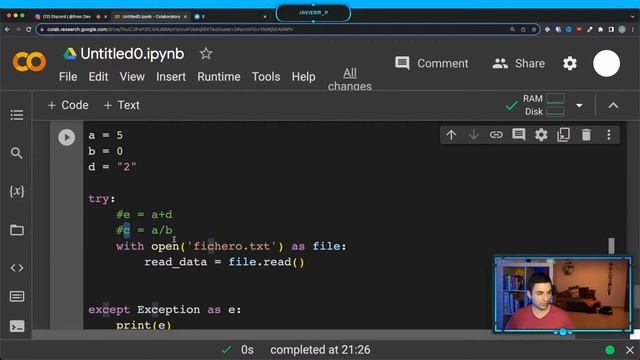Open notebook settings gear in header
The image size is (640, 360).
570,63
